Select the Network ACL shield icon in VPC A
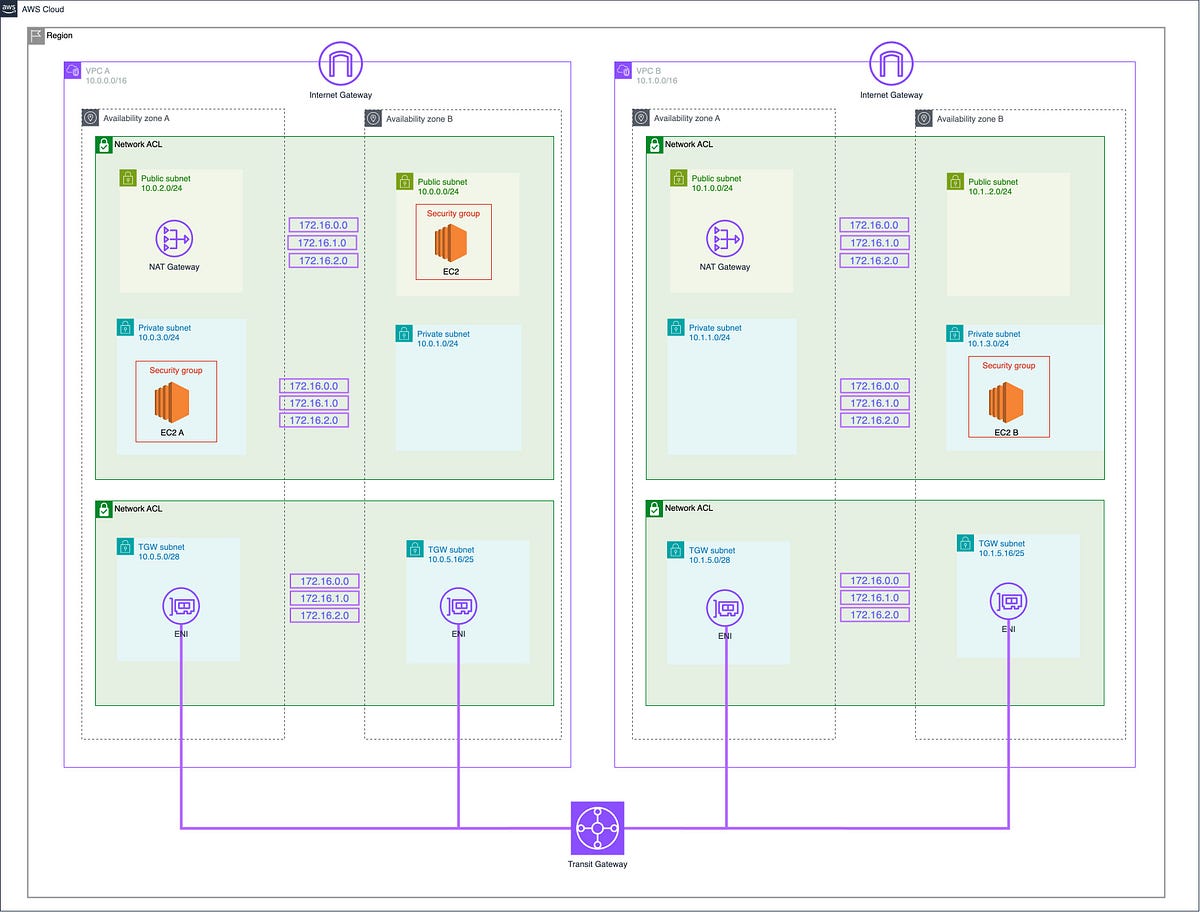1200x912 pixels. (102, 144)
